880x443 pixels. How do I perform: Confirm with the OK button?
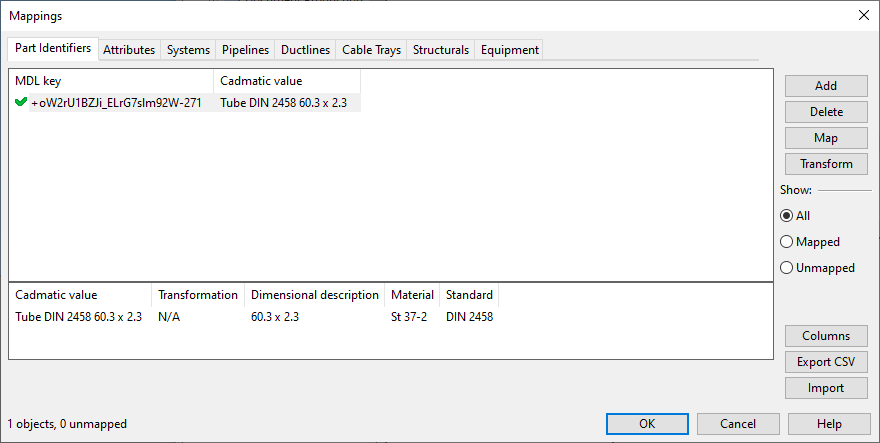pos(647,424)
